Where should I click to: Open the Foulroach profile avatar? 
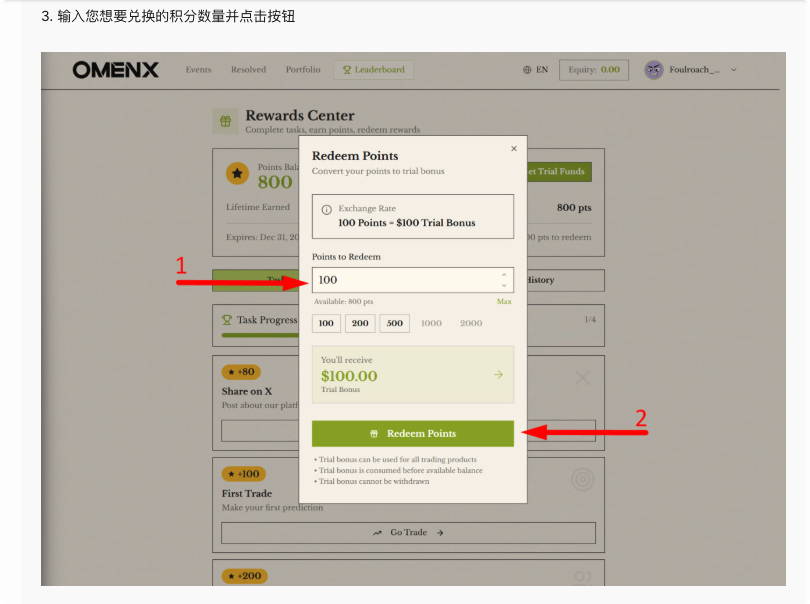tap(653, 70)
